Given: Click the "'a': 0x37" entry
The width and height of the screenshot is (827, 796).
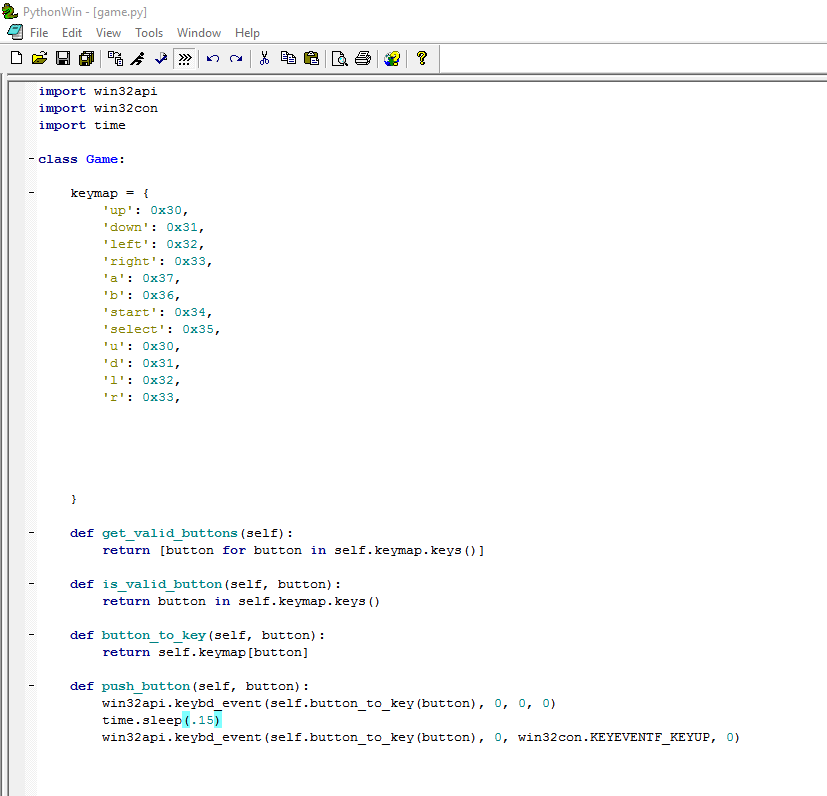Looking at the screenshot, I should 141,278.
